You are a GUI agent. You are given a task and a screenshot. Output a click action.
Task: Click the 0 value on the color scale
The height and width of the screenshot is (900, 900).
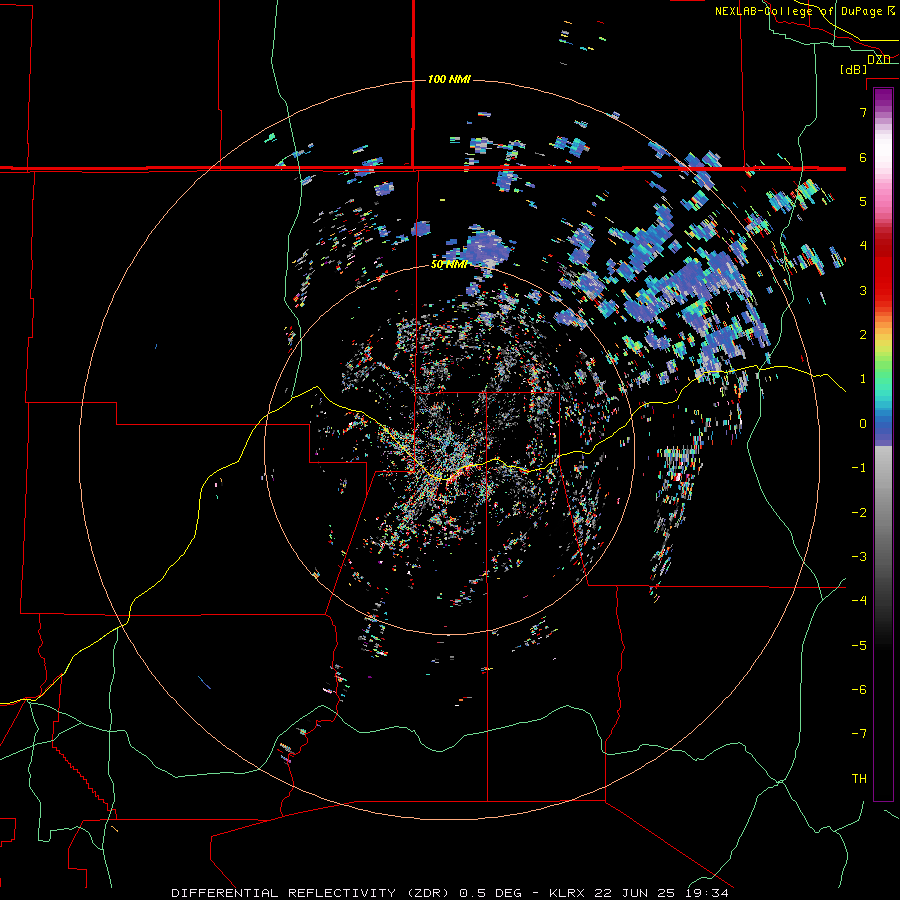click(x=863, y=424)
